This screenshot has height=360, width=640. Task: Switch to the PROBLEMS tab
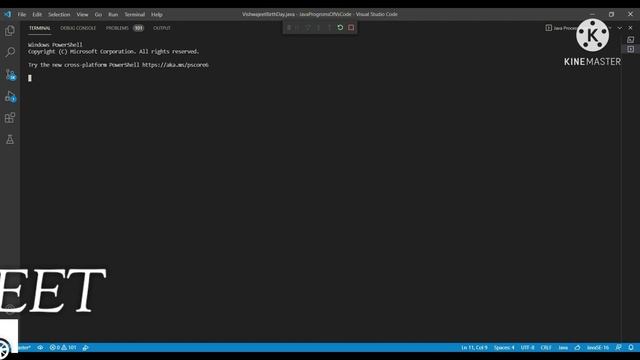(x=117, y=28)
